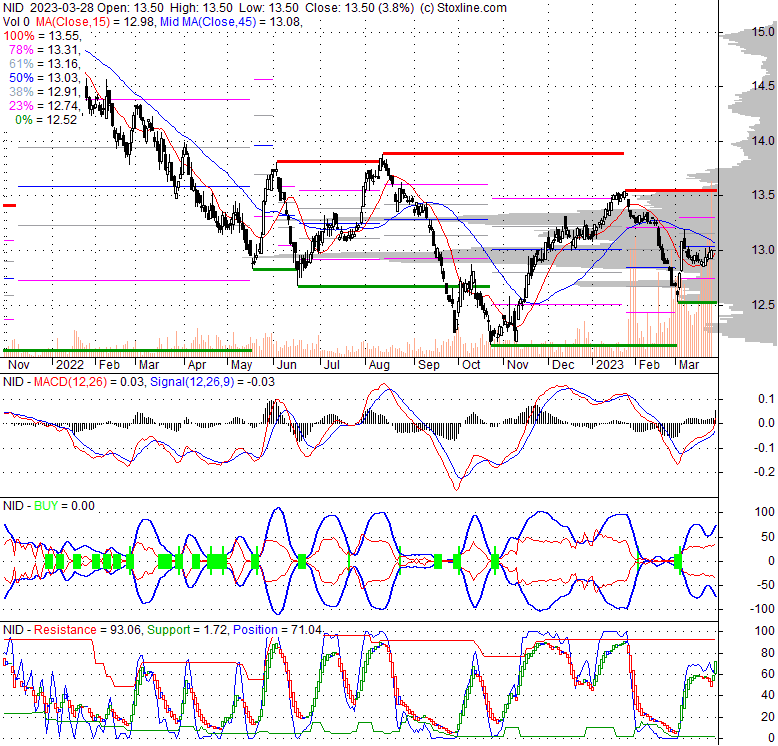Click the '2022' date axis label
778x746 pixels.
pos(70,365)
